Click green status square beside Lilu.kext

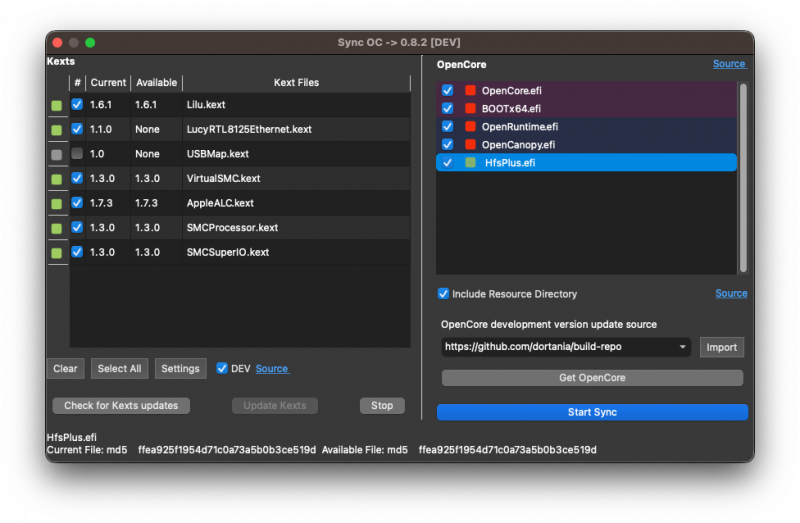(57, 105)
